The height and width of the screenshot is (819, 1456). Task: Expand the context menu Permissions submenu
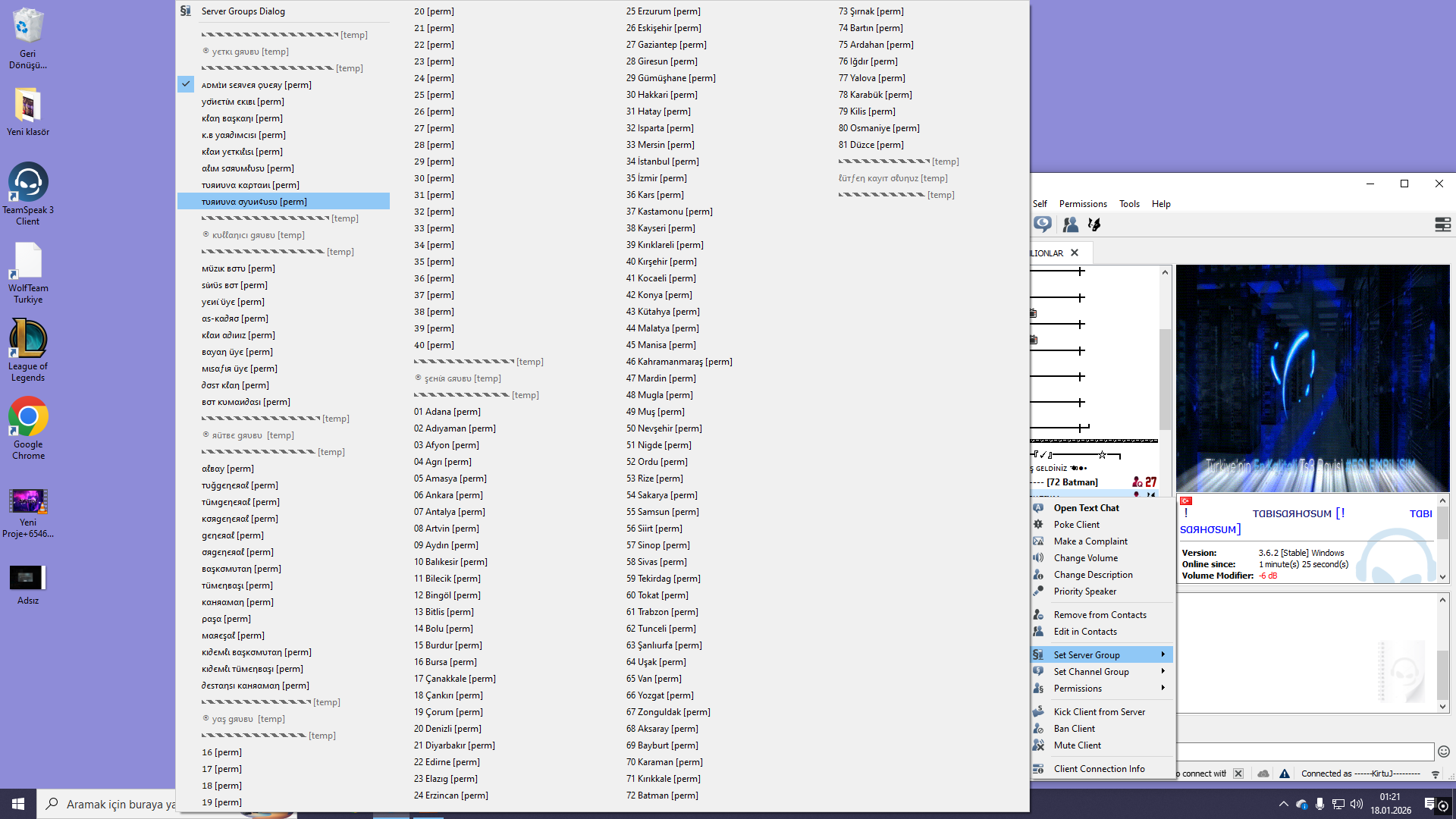[1102, 689]
